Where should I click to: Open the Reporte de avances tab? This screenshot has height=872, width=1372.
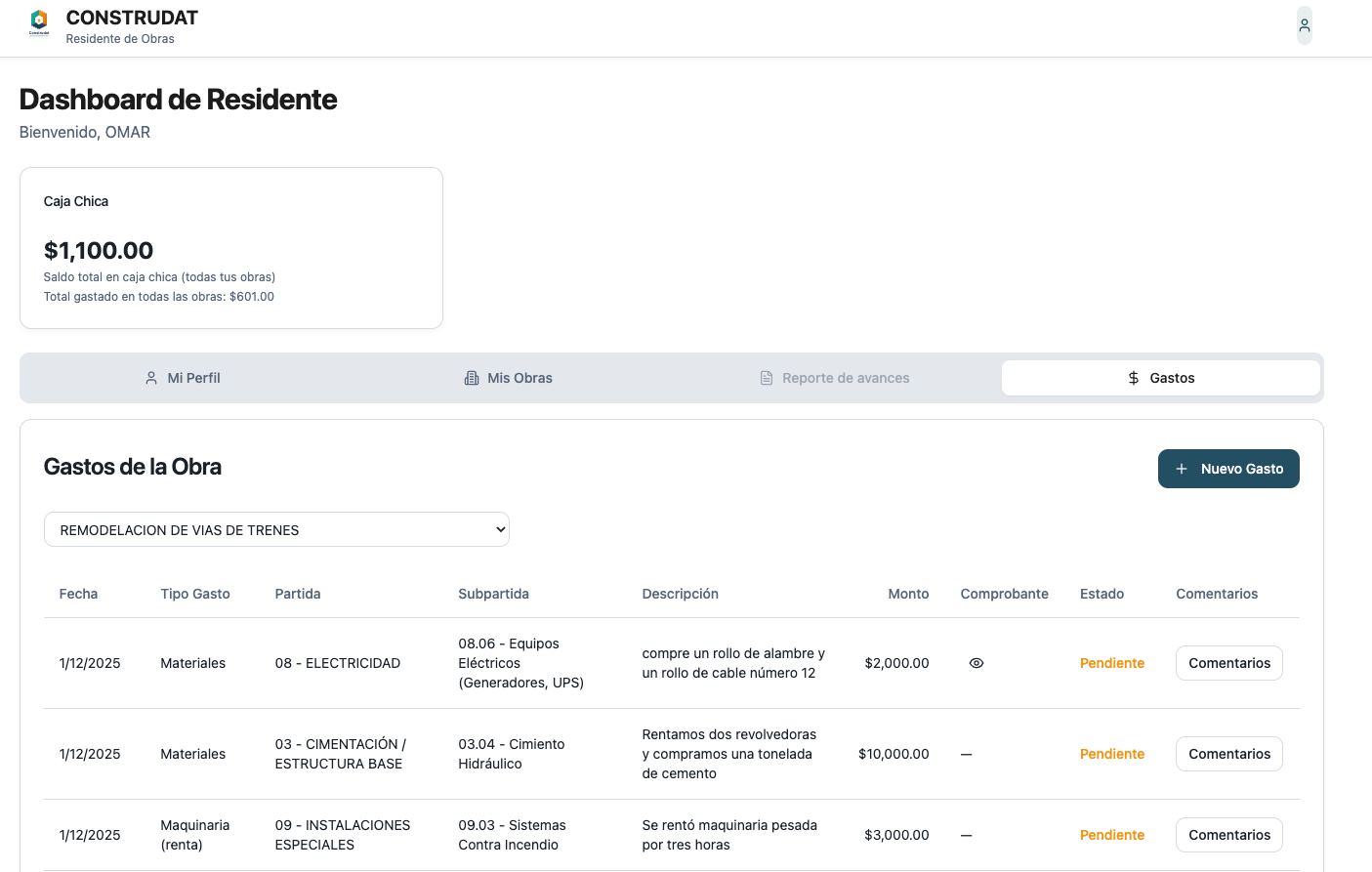pyautogui.click(x=835, y=378)
